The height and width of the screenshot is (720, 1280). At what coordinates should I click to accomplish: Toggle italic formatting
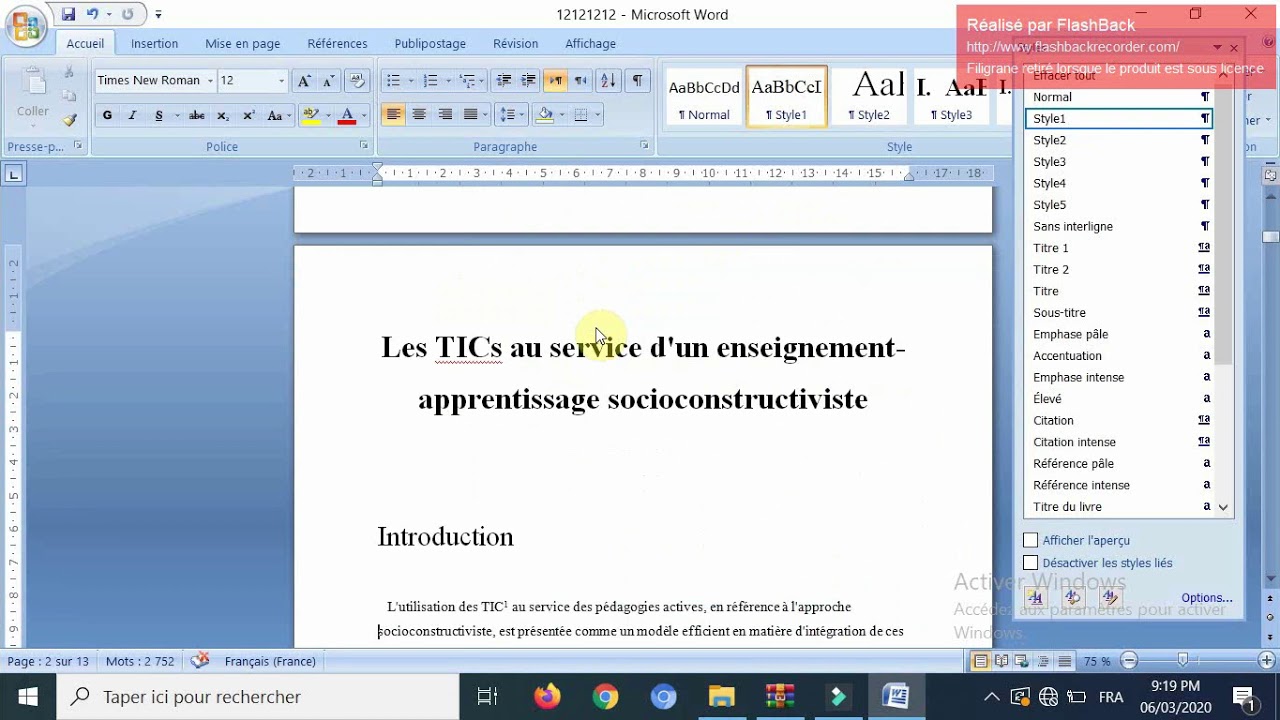tap(132, 115)
